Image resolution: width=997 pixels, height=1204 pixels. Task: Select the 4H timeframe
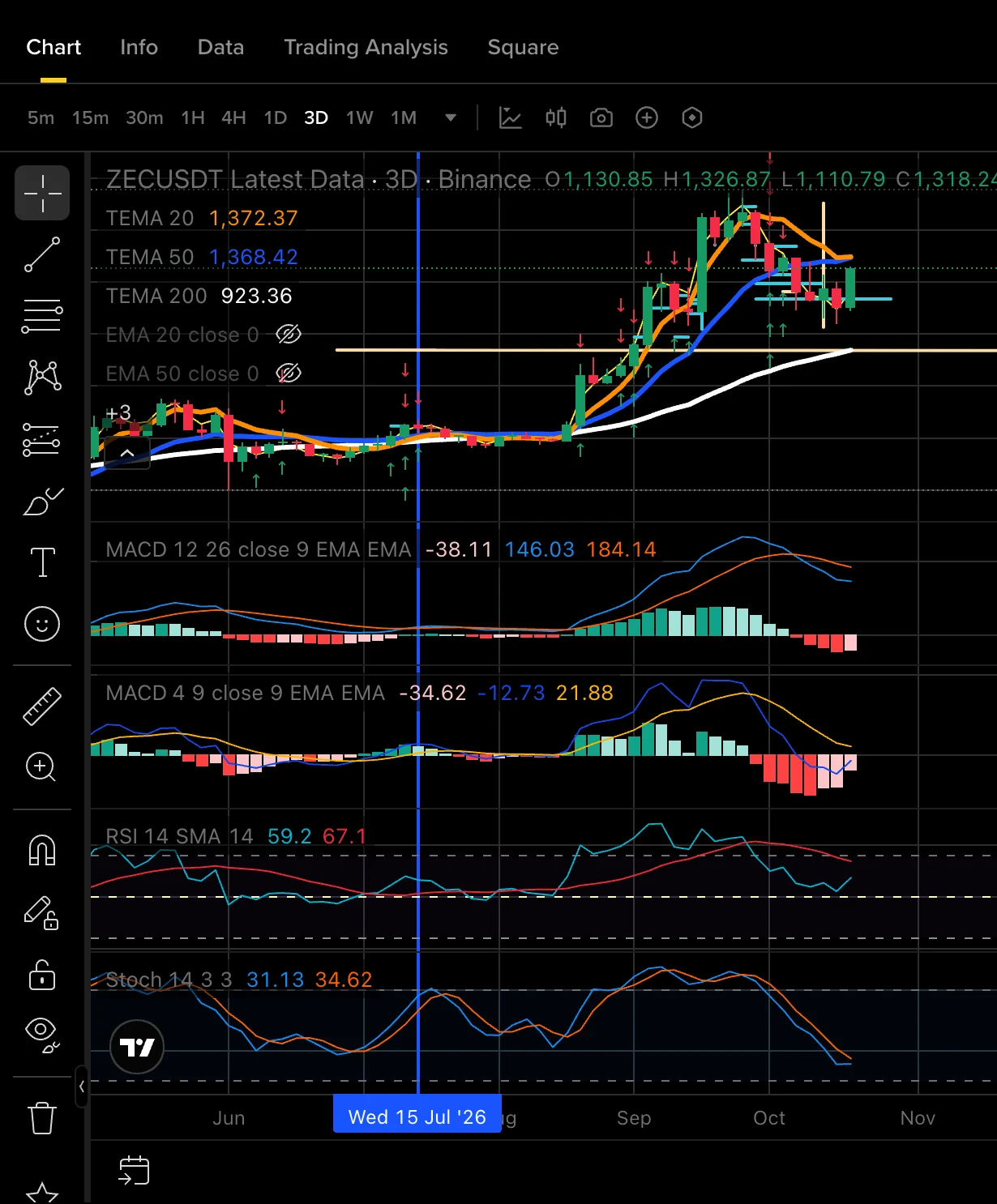[233, 118]
